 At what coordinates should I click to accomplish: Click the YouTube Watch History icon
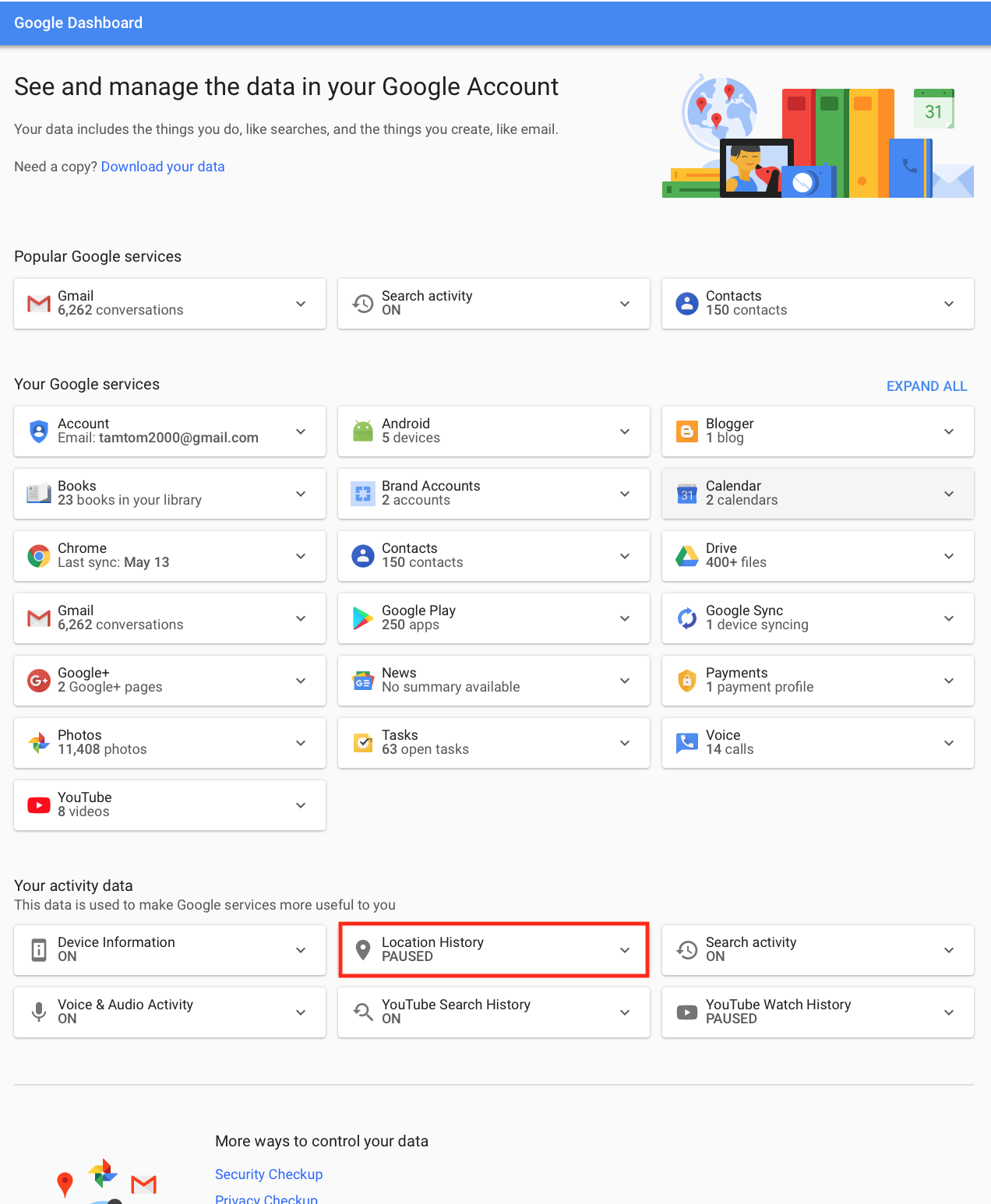[687, 1012]
